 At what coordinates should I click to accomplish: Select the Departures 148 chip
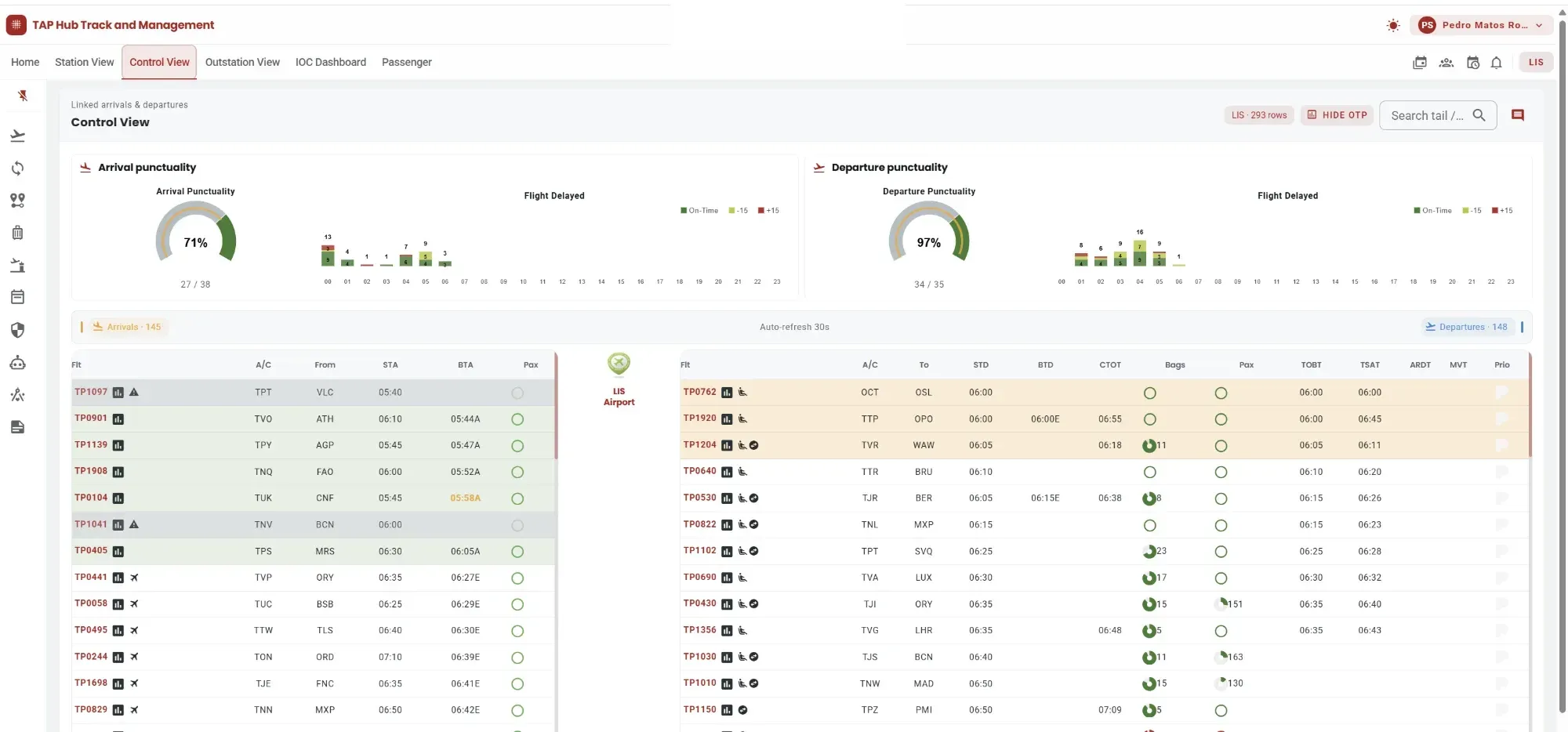tap(1466, 327)
